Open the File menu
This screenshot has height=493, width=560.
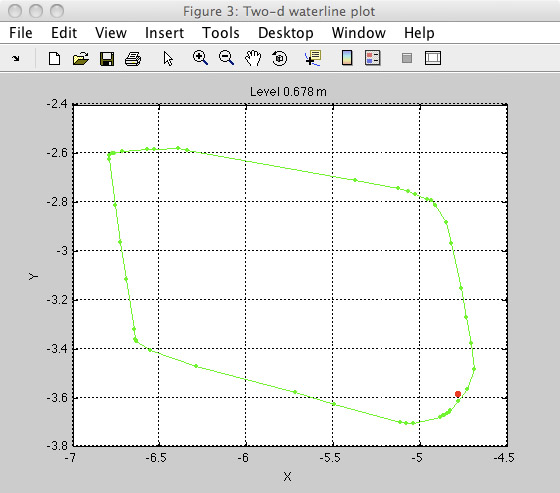(x=21, y=33)
